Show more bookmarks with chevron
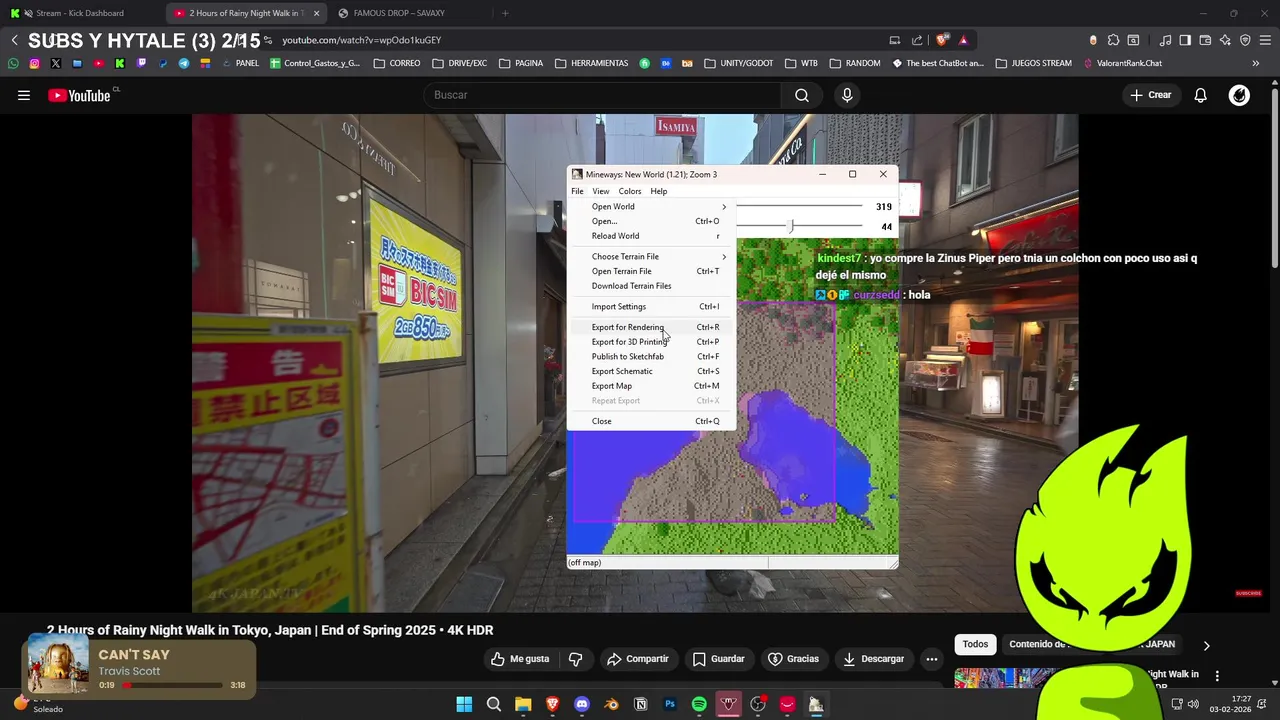 coord(1256,63)
